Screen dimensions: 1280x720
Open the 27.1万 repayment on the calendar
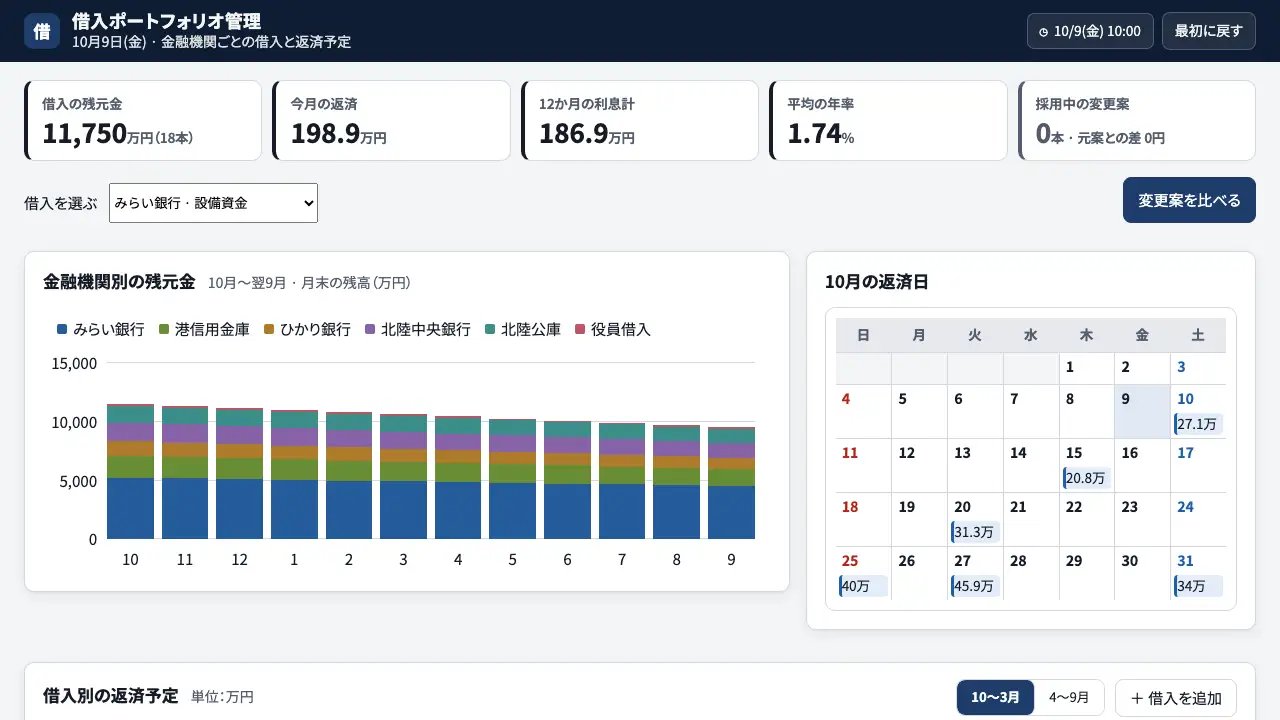click(1198, 424)
